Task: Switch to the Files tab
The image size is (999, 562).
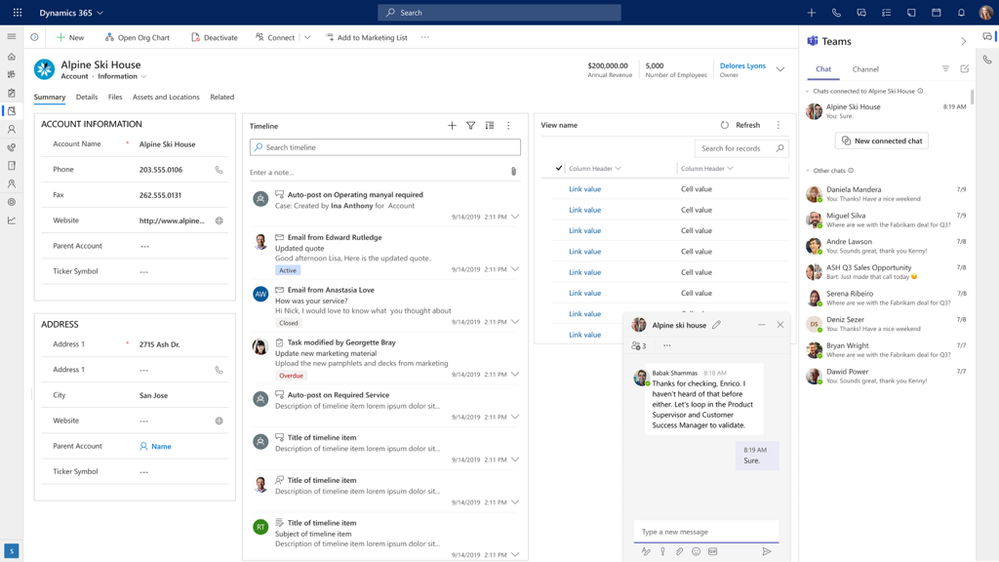Action: (x=115, y=97)
